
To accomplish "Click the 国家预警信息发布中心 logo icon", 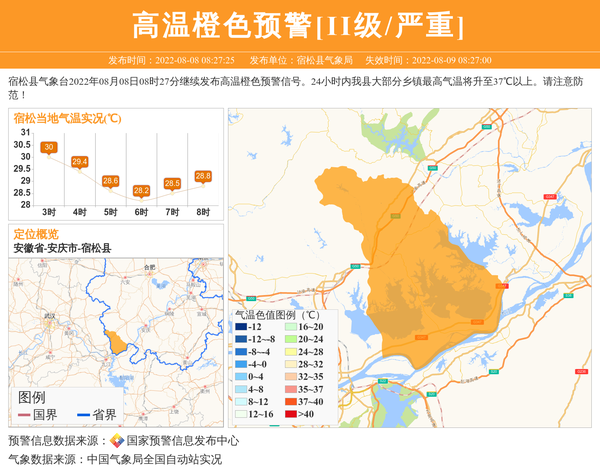I will click(x=117, y=441).
